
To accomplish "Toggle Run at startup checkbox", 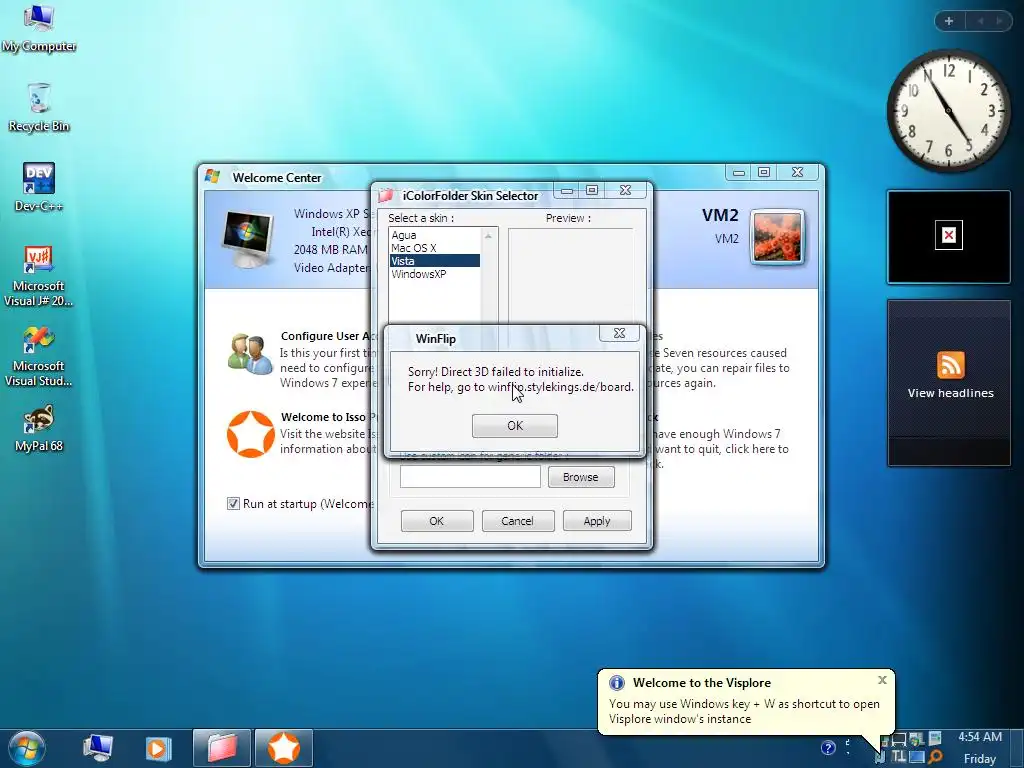I will (x=233, y=504).
